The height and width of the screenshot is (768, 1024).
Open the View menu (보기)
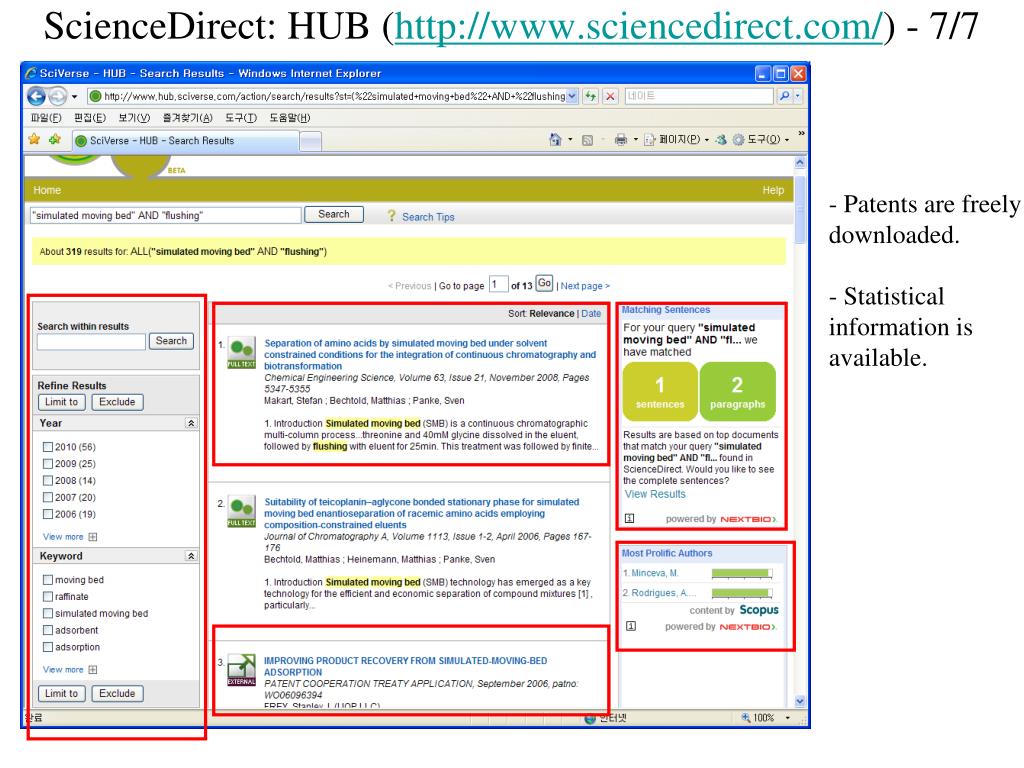pos(134,118)
